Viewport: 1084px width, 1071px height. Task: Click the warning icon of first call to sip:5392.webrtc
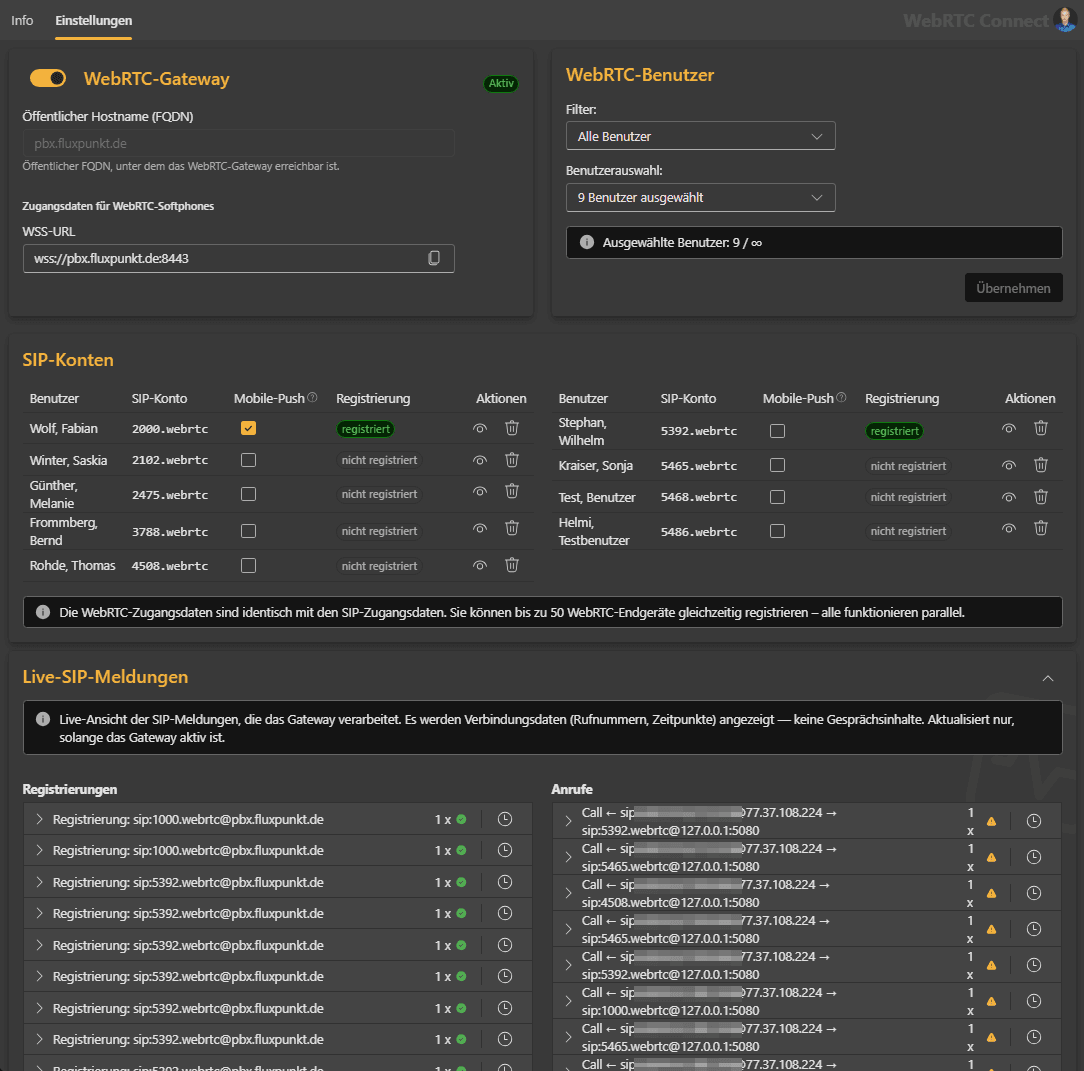pyautogui.click(x=991, y=821)
